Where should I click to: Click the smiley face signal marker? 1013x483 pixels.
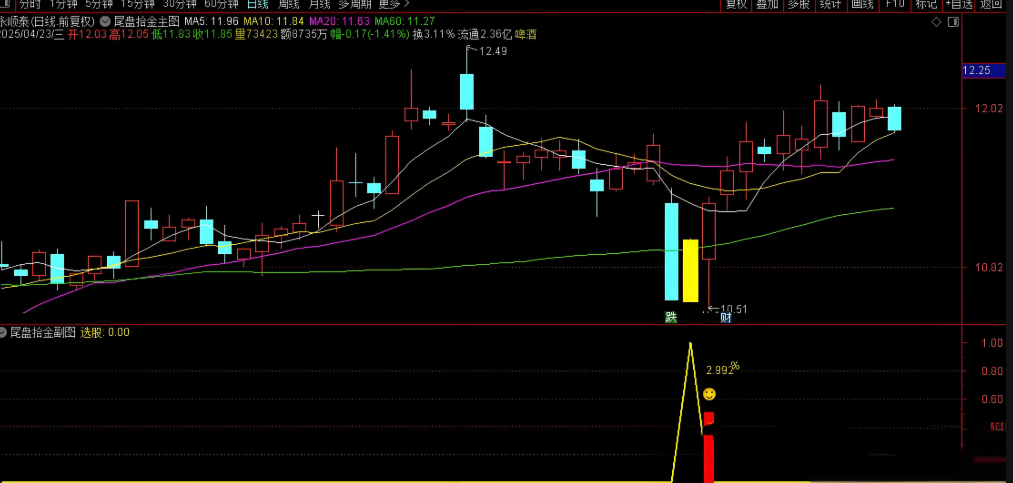(x=709, y=394)
